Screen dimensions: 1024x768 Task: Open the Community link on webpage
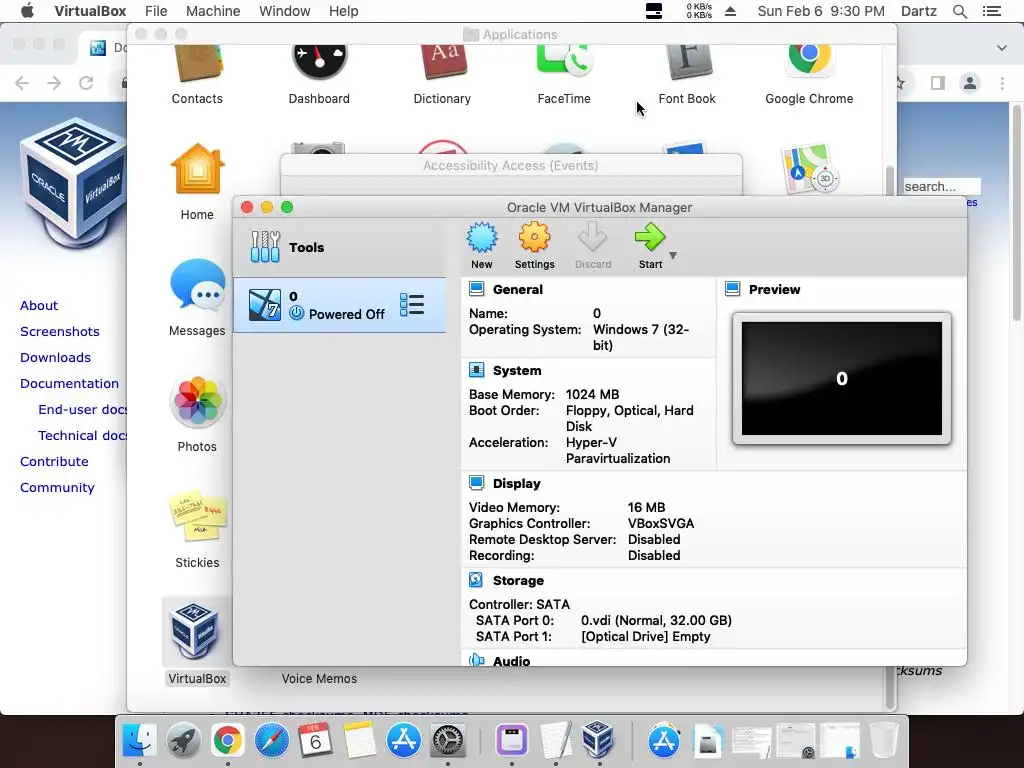pyautogui.click(x=57, y=487)
